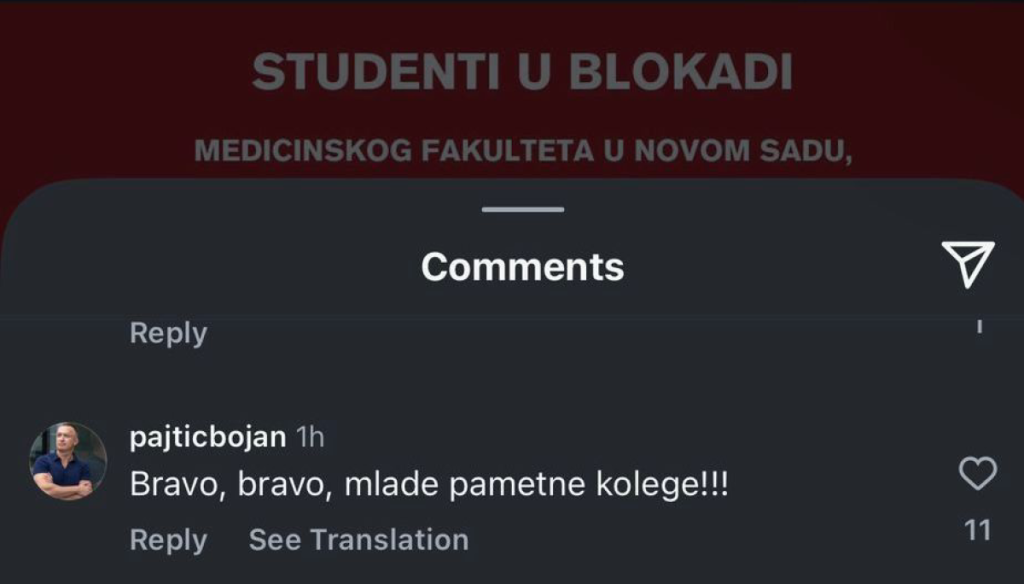Grab the drag handle above Comments
The height and width of the screenshot is (584, 1024).
(x=522, y=209)
